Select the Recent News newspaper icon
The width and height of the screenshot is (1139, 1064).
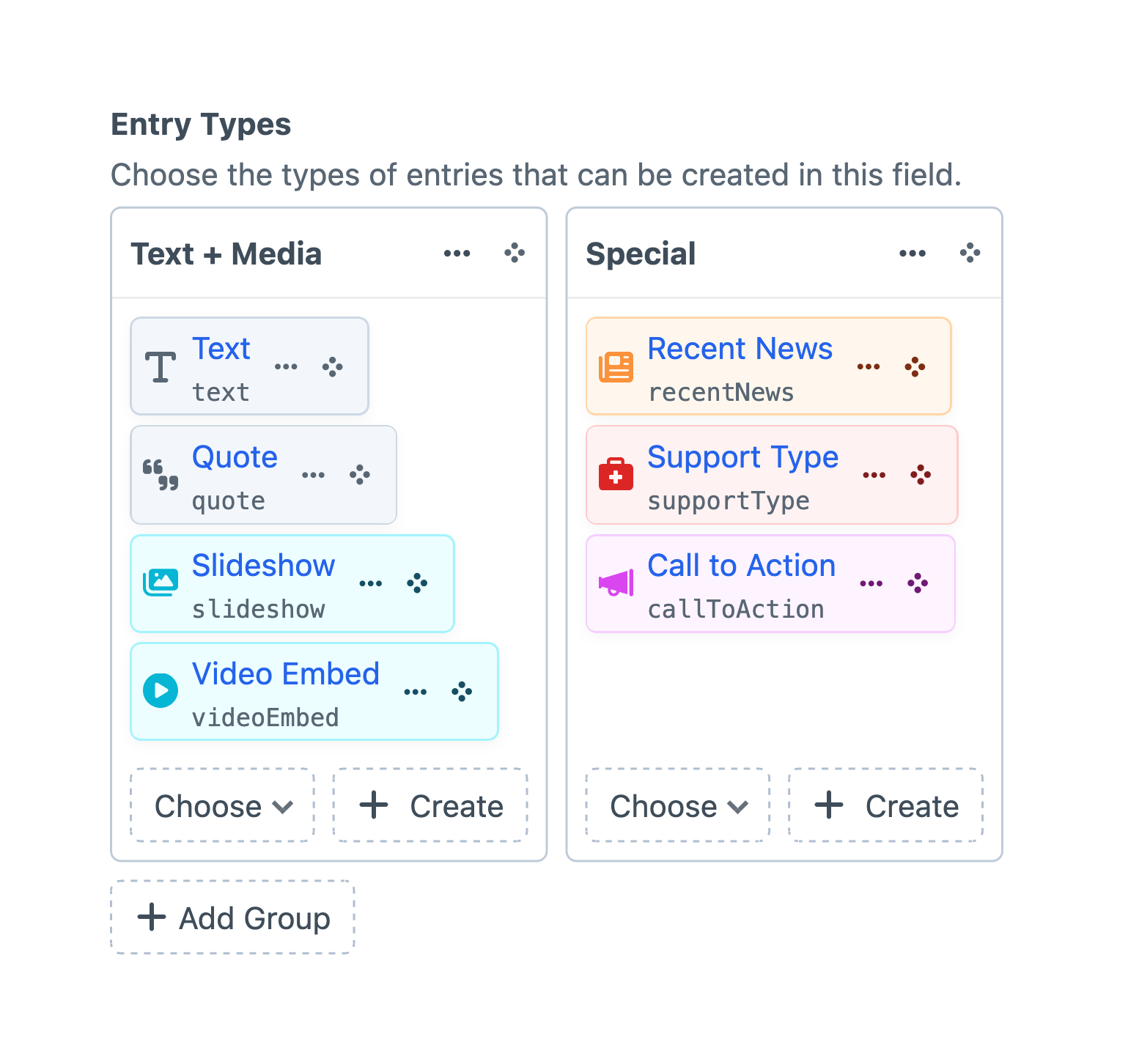616,365
